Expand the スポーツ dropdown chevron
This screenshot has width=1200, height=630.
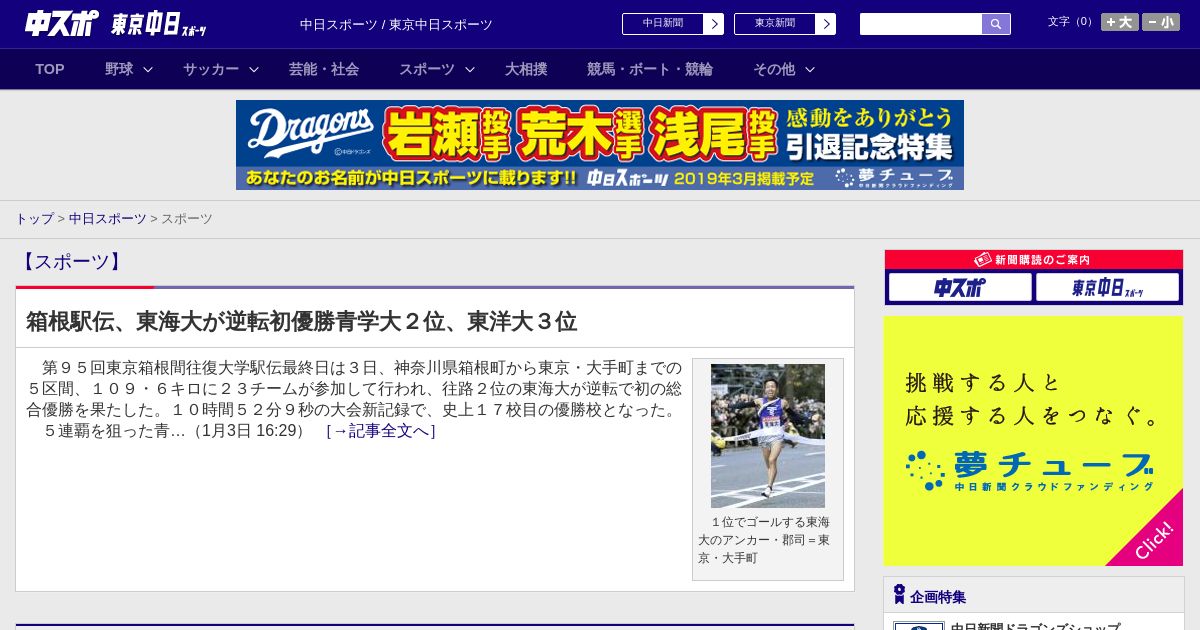coord(470,69)
